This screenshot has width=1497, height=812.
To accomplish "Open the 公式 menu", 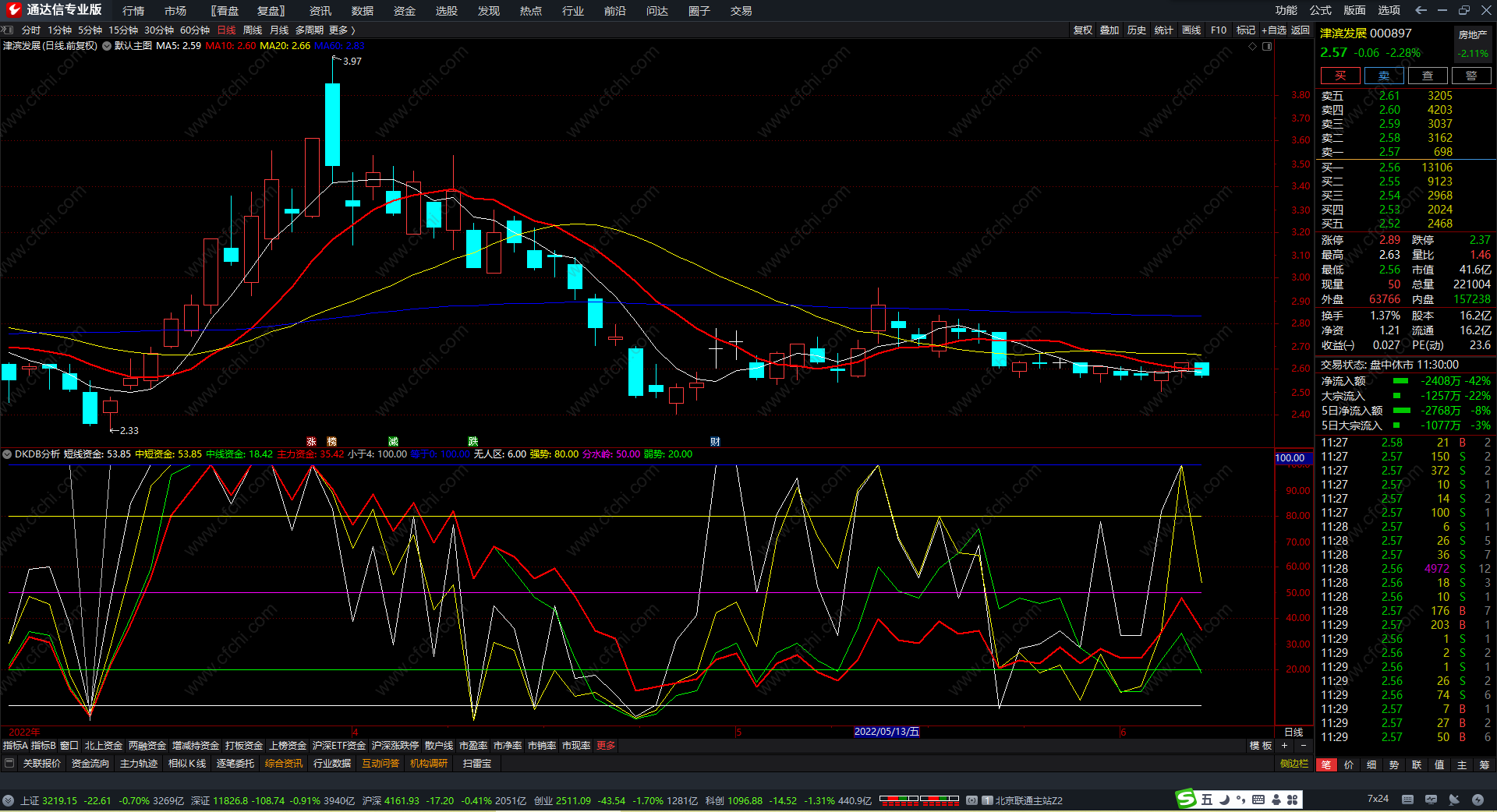I will pyautogui.click(x=1320, y=10).
